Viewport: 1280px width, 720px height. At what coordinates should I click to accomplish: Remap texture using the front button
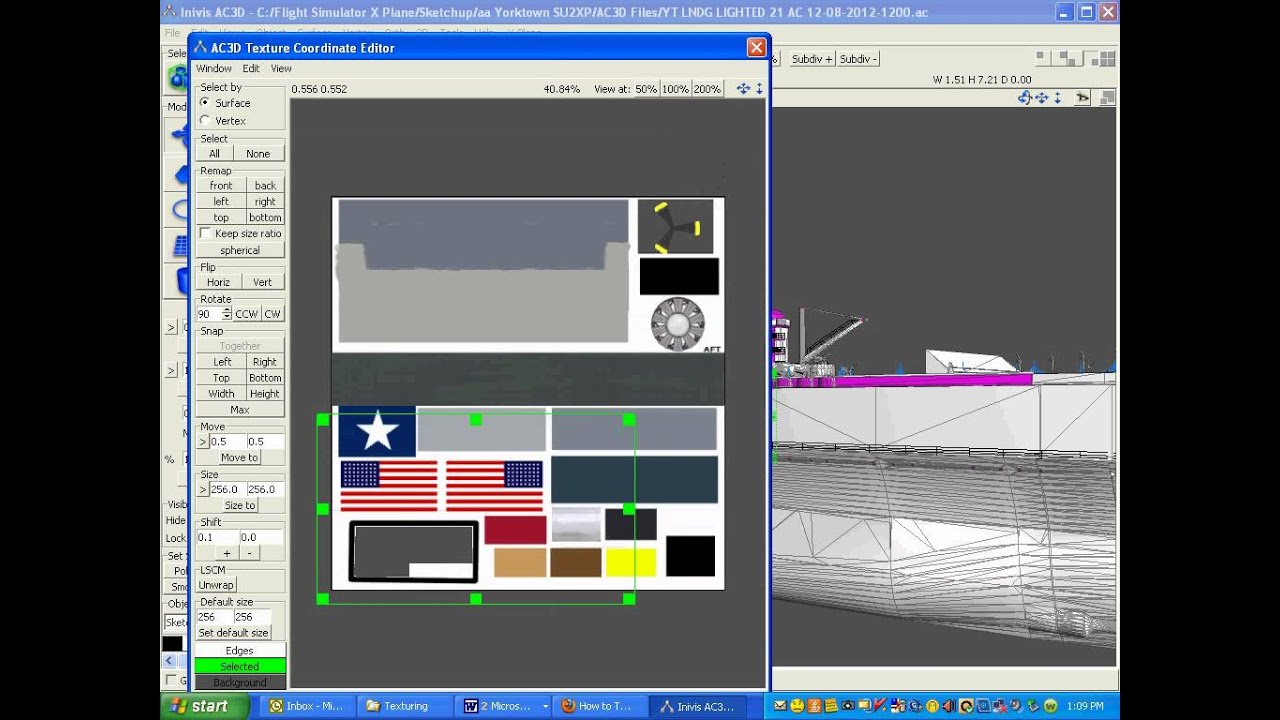(x=221, y=186)
